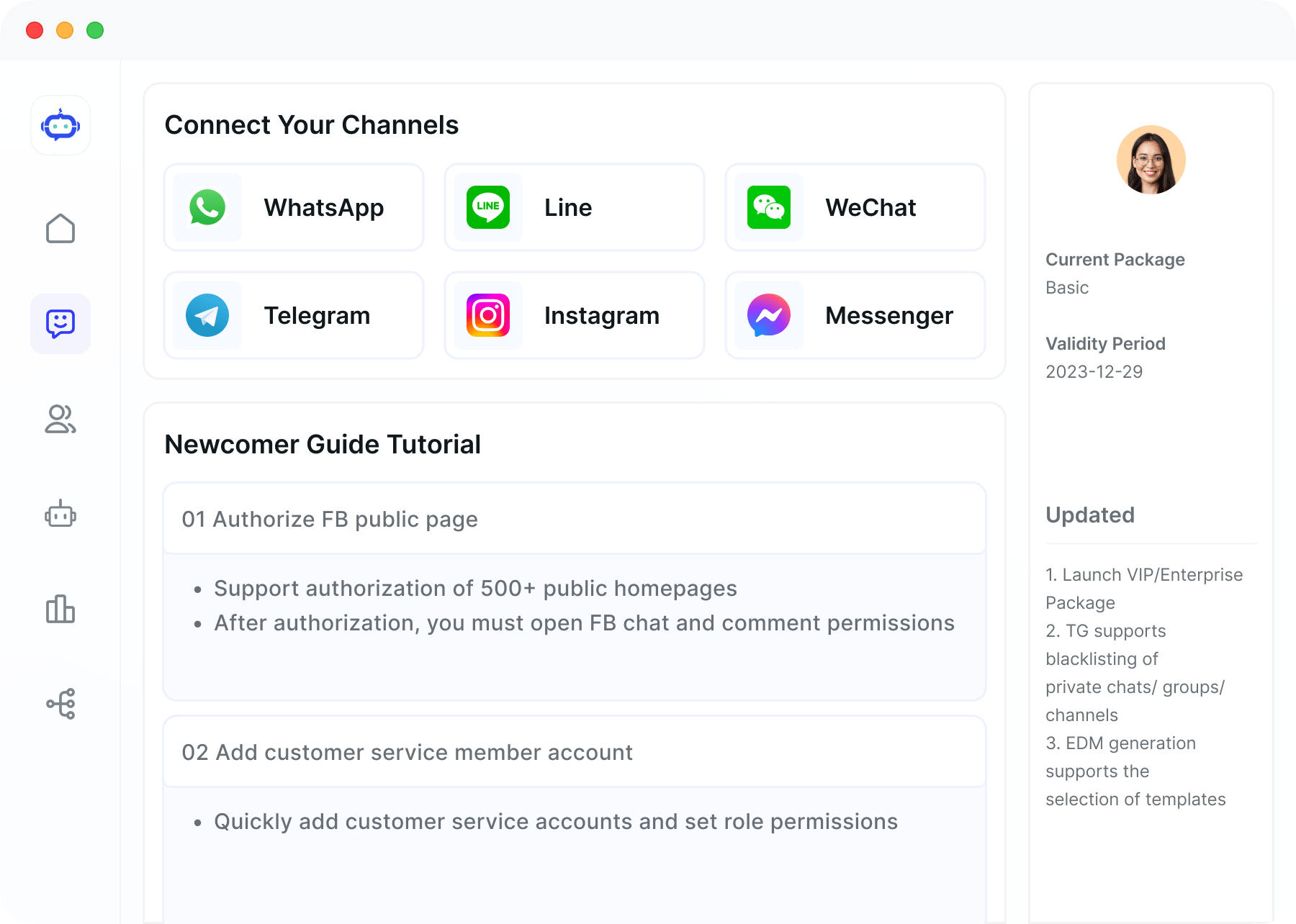Viewport: 1296px width, 924px height.
Task: Click the WhatsApp logo icon
Action: pyautogui.click(x=207, y=207)
